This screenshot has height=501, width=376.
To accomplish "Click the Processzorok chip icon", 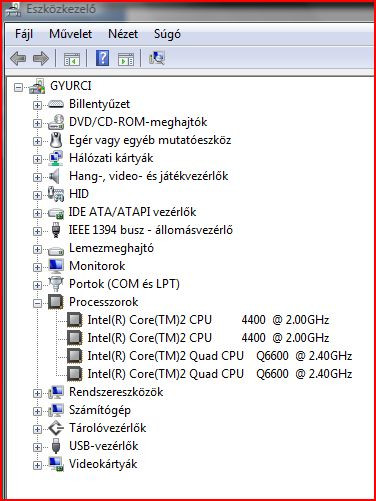I will tap(55, 302).
